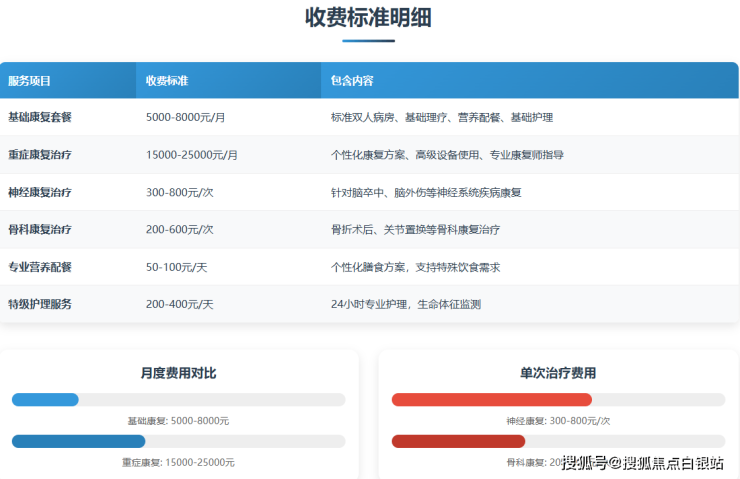Viewport: 740px width, 479px height.
Task: Select the 15000-25000元/月 price cell
Action: (x=192, y=155)
